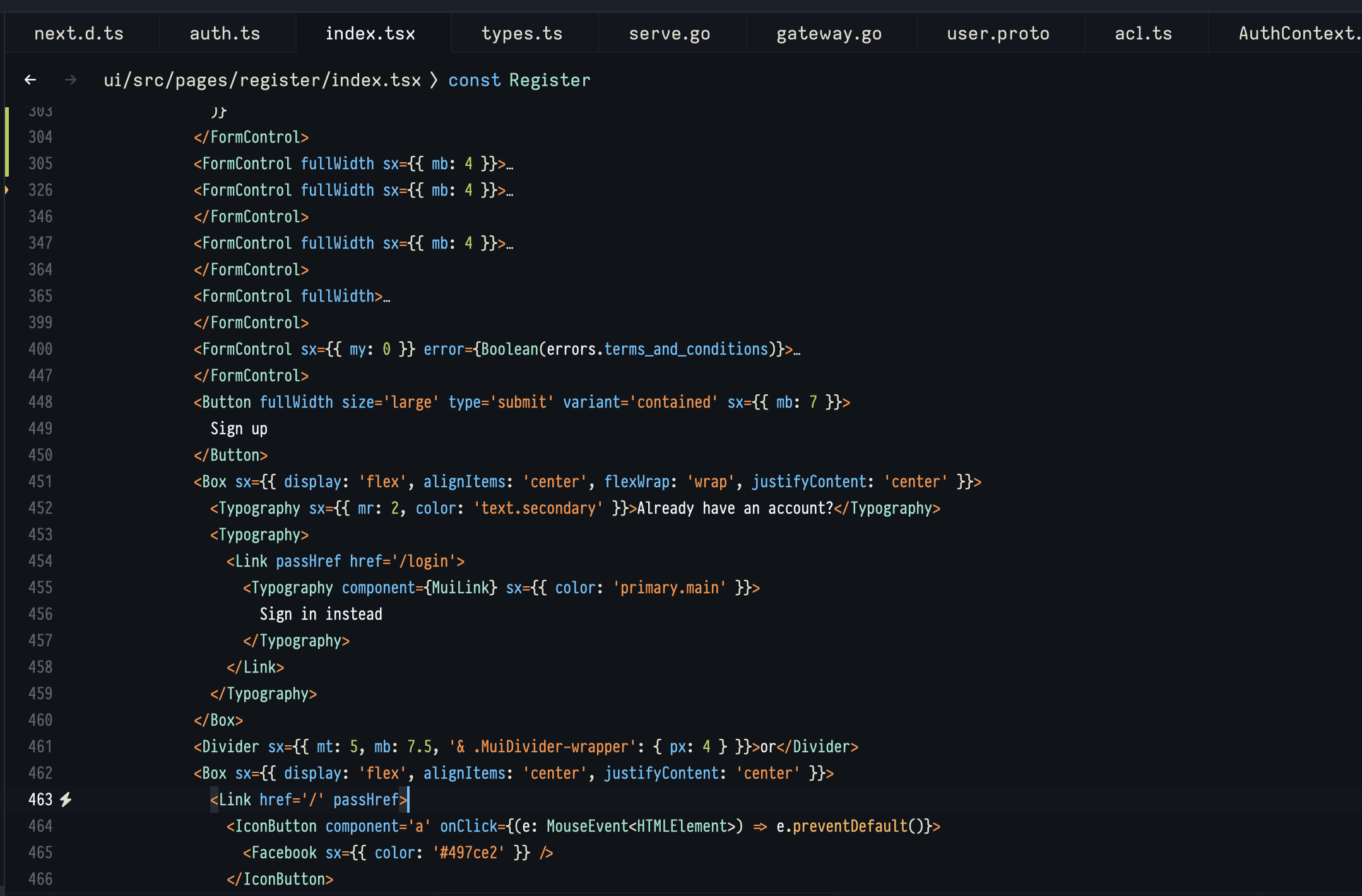The width and height of the screenshot is (1362, 896).
Task: Click line number 463 in gutter
Action: (x=40, y=800)
